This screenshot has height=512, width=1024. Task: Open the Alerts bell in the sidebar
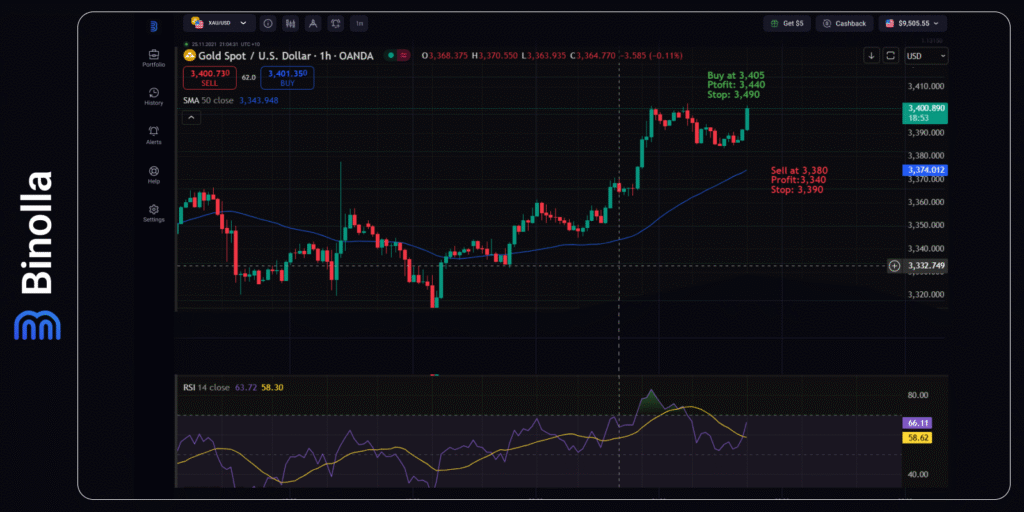tap(153, 134)
